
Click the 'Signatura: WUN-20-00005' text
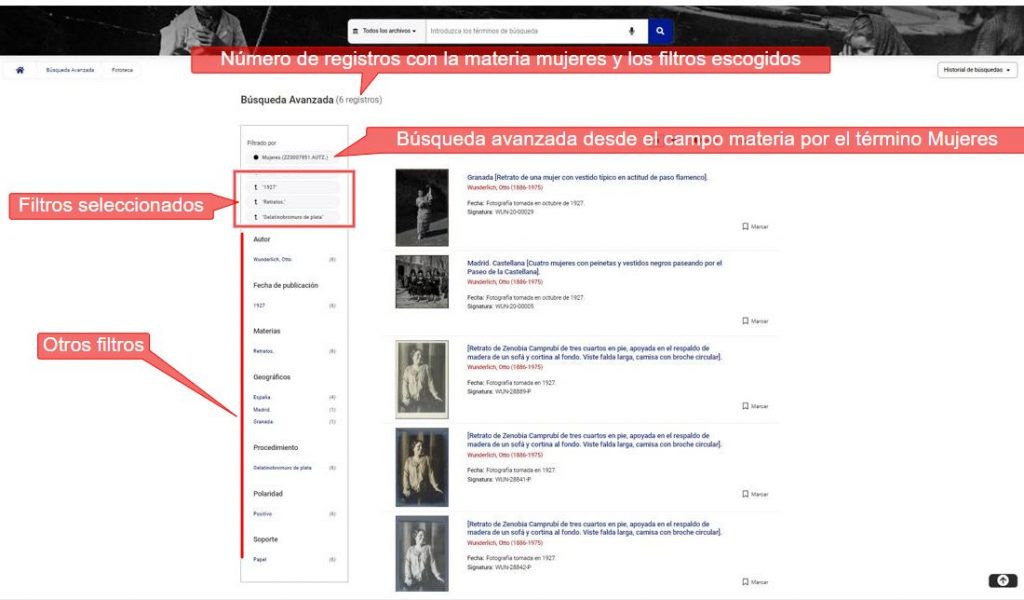click(500, 306)
